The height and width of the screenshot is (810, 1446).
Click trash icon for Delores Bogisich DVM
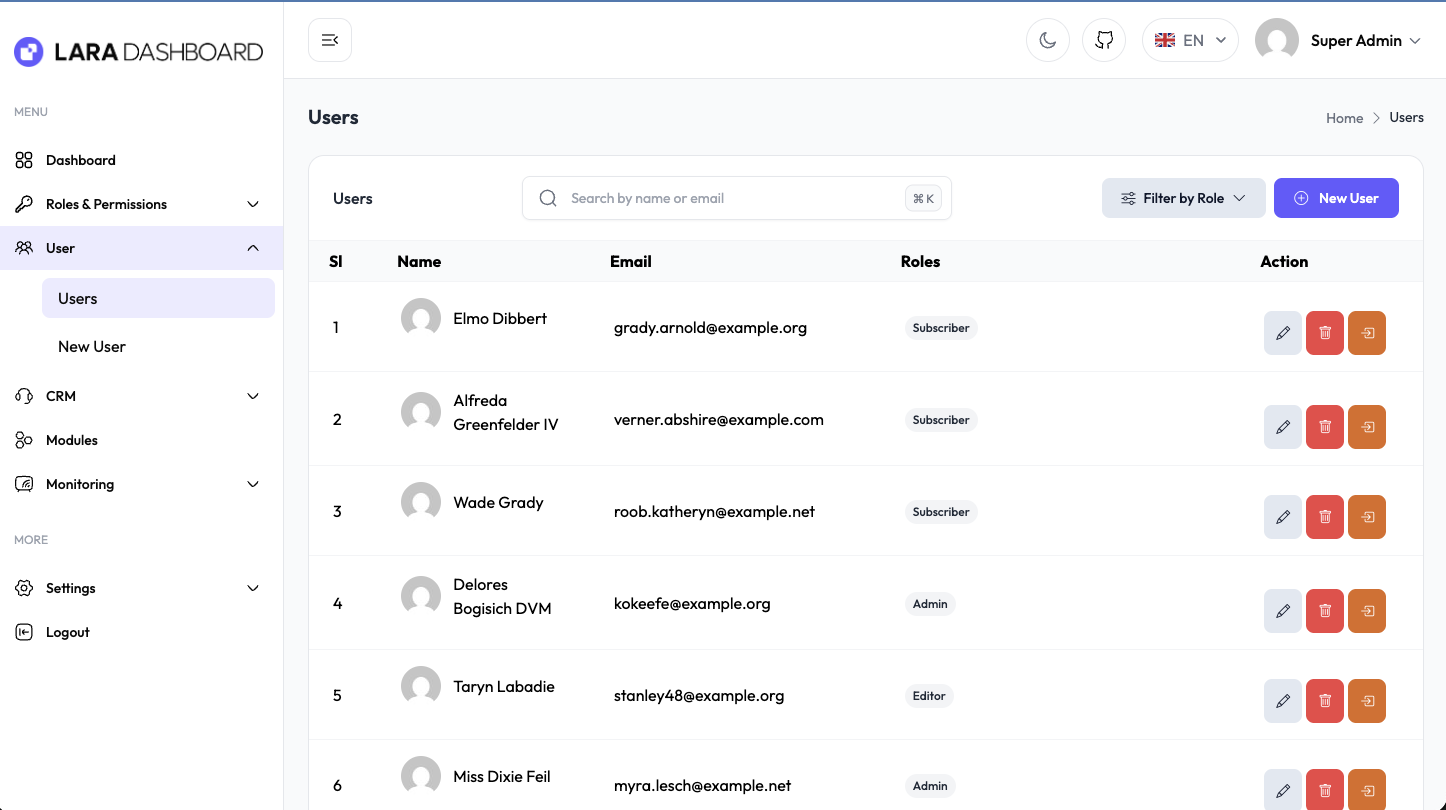pyautogui.click(x=1324, y=611)
